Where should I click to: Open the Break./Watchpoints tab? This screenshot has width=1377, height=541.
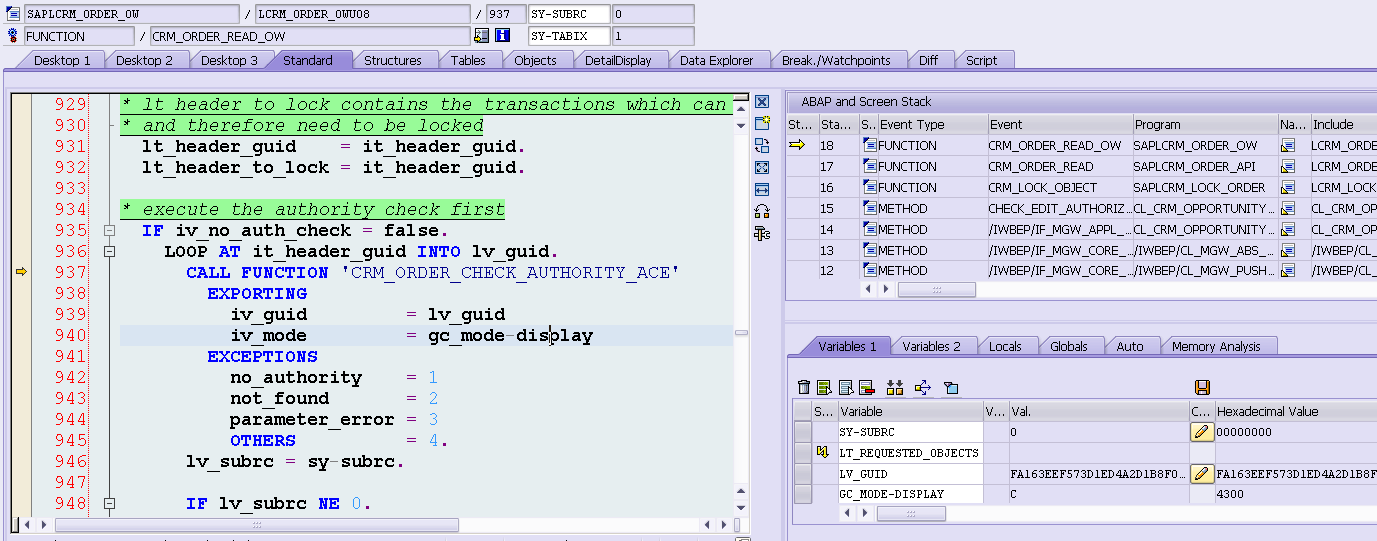pos(836,60)
